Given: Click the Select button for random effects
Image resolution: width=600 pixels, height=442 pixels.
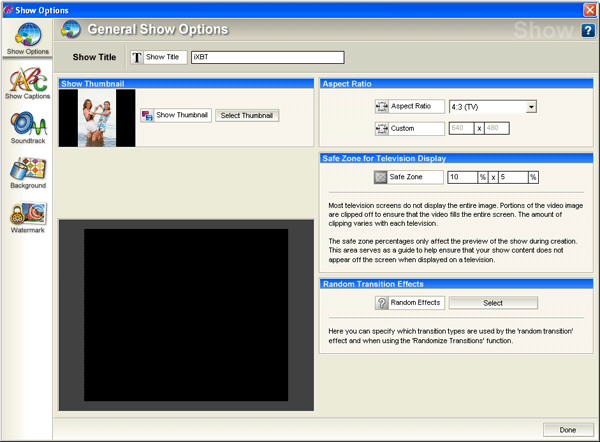Looking at the screenshot, I should 493,303.
